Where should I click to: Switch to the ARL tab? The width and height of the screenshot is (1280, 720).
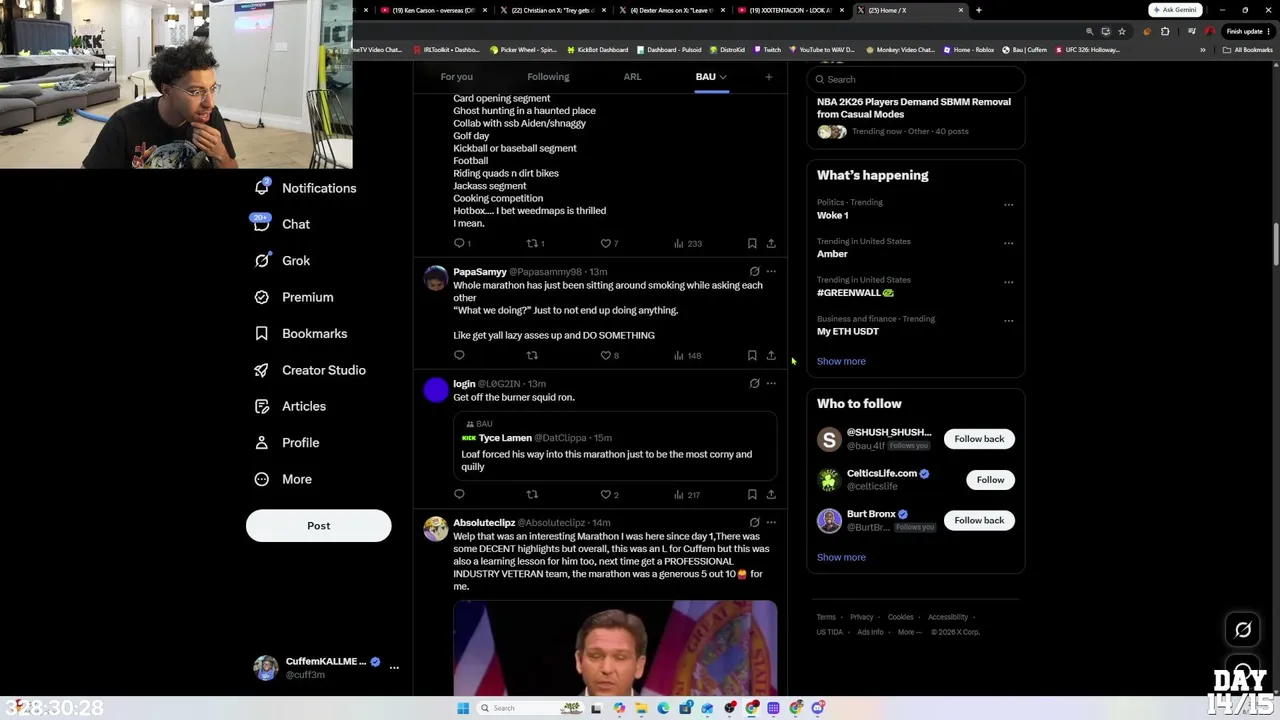pyautogui.click(x=632, y=77)
